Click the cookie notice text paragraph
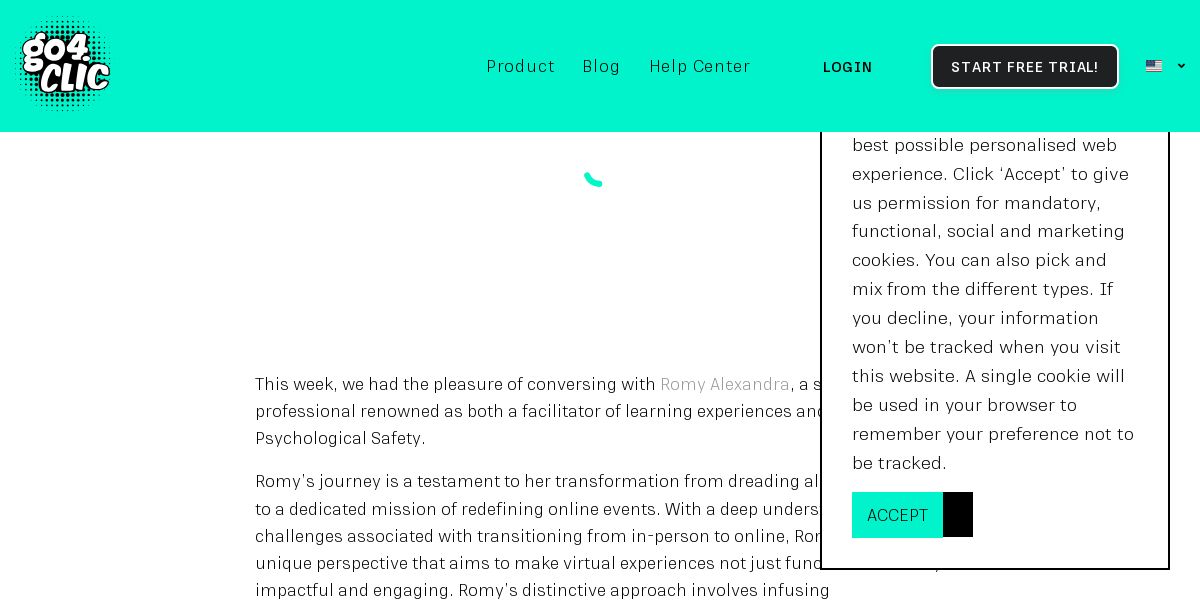 click(992, 304)
